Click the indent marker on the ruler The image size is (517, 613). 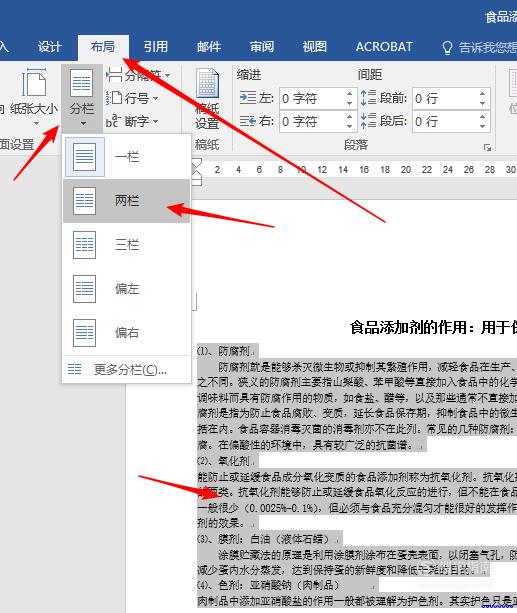(x=197, y=171)
